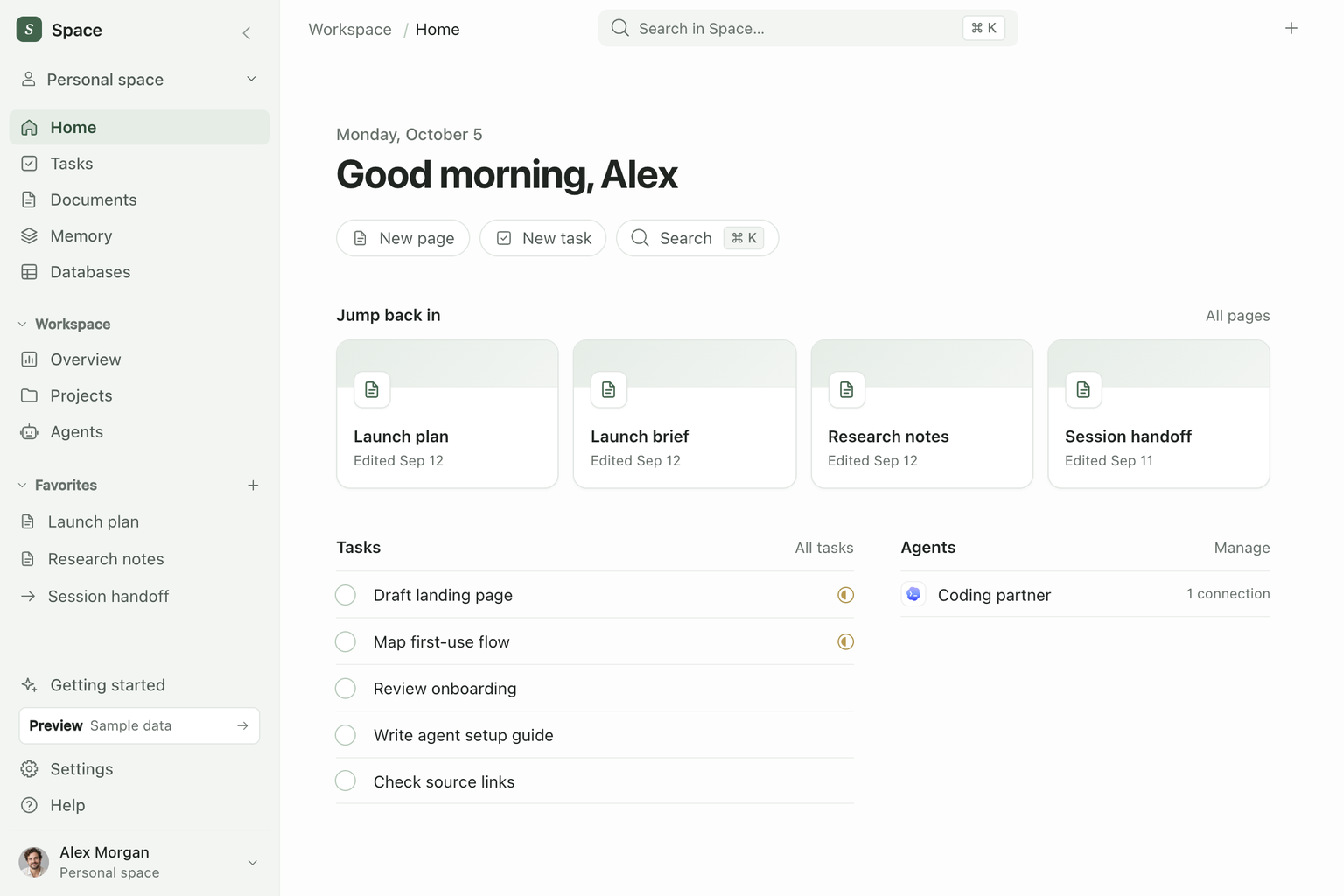This screenshot has height=896, width=1344.
Task: Click the document icon on Research notes card
Action: pyautogui.click(x=846, y=389)
